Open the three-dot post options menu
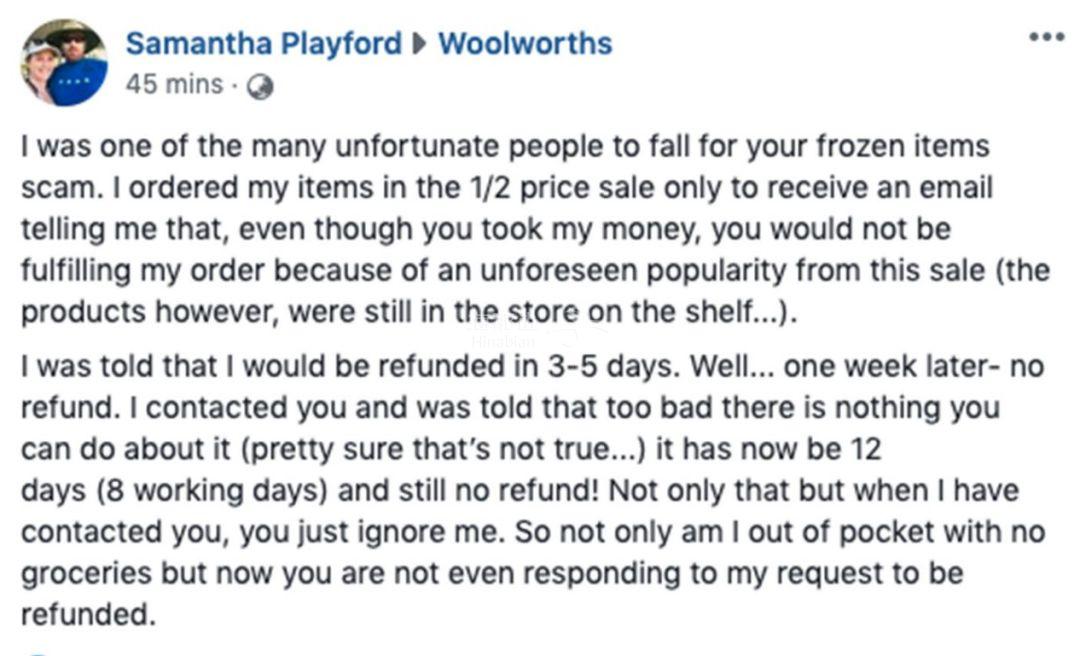Image resolution: width=1080 pixels, height=656 pixels. (x=1047, y=37)
